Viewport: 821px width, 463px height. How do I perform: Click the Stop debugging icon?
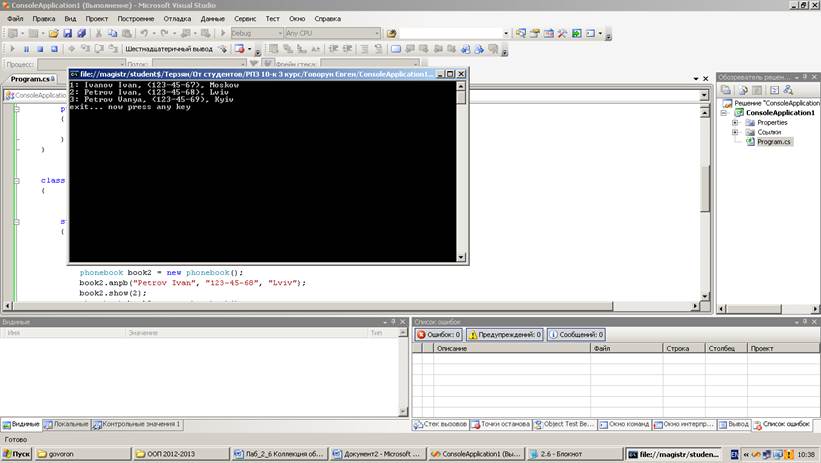39,48
